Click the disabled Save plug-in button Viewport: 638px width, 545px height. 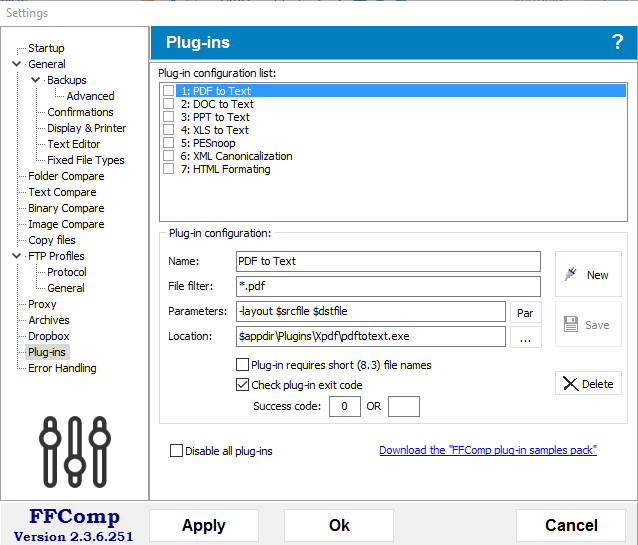tap(588, 325)
